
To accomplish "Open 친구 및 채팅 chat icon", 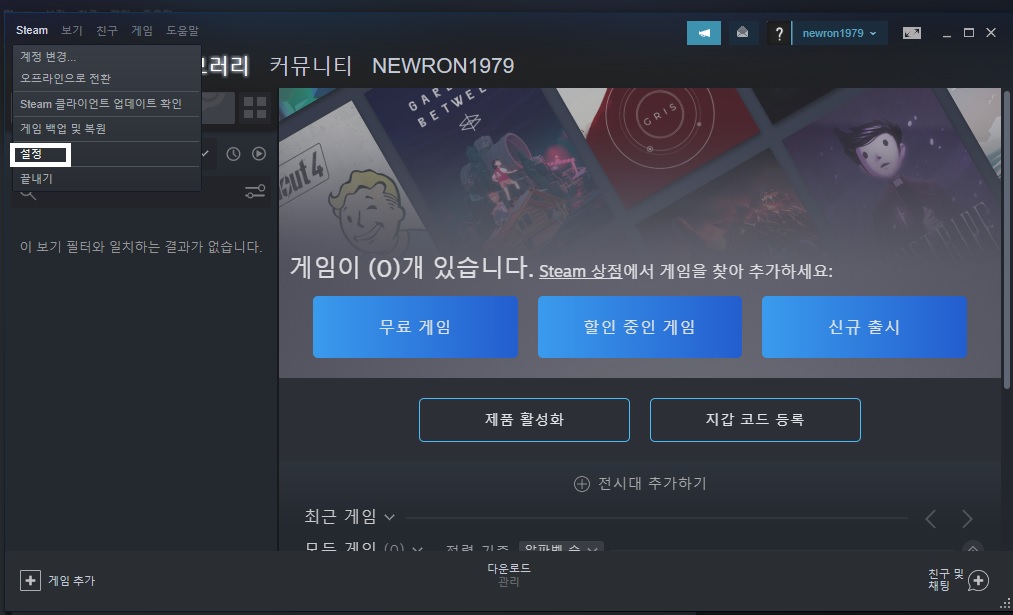I will point(978,580).
